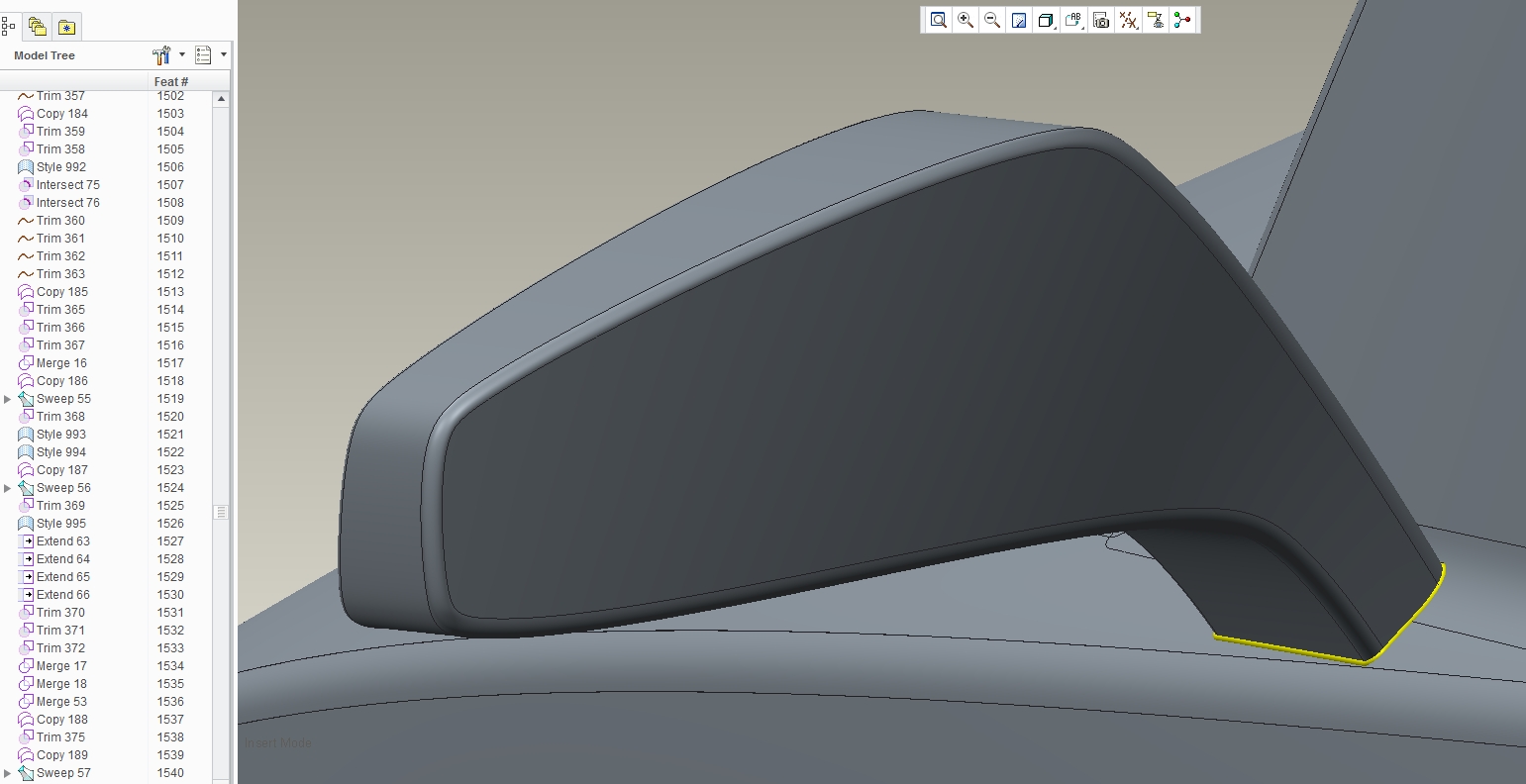The image size is (1526, 784).
Task: Select the Sweep 55 feature icon
Action: click(26, 399)
